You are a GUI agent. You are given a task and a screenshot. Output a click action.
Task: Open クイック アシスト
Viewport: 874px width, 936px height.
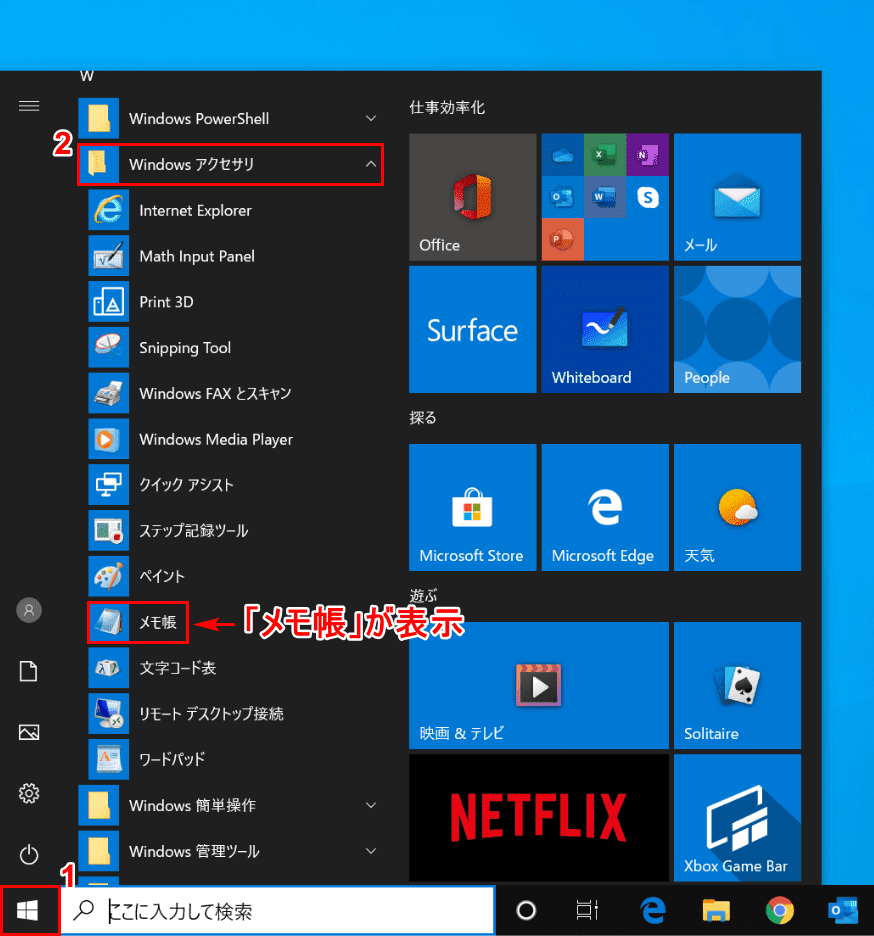233,485
